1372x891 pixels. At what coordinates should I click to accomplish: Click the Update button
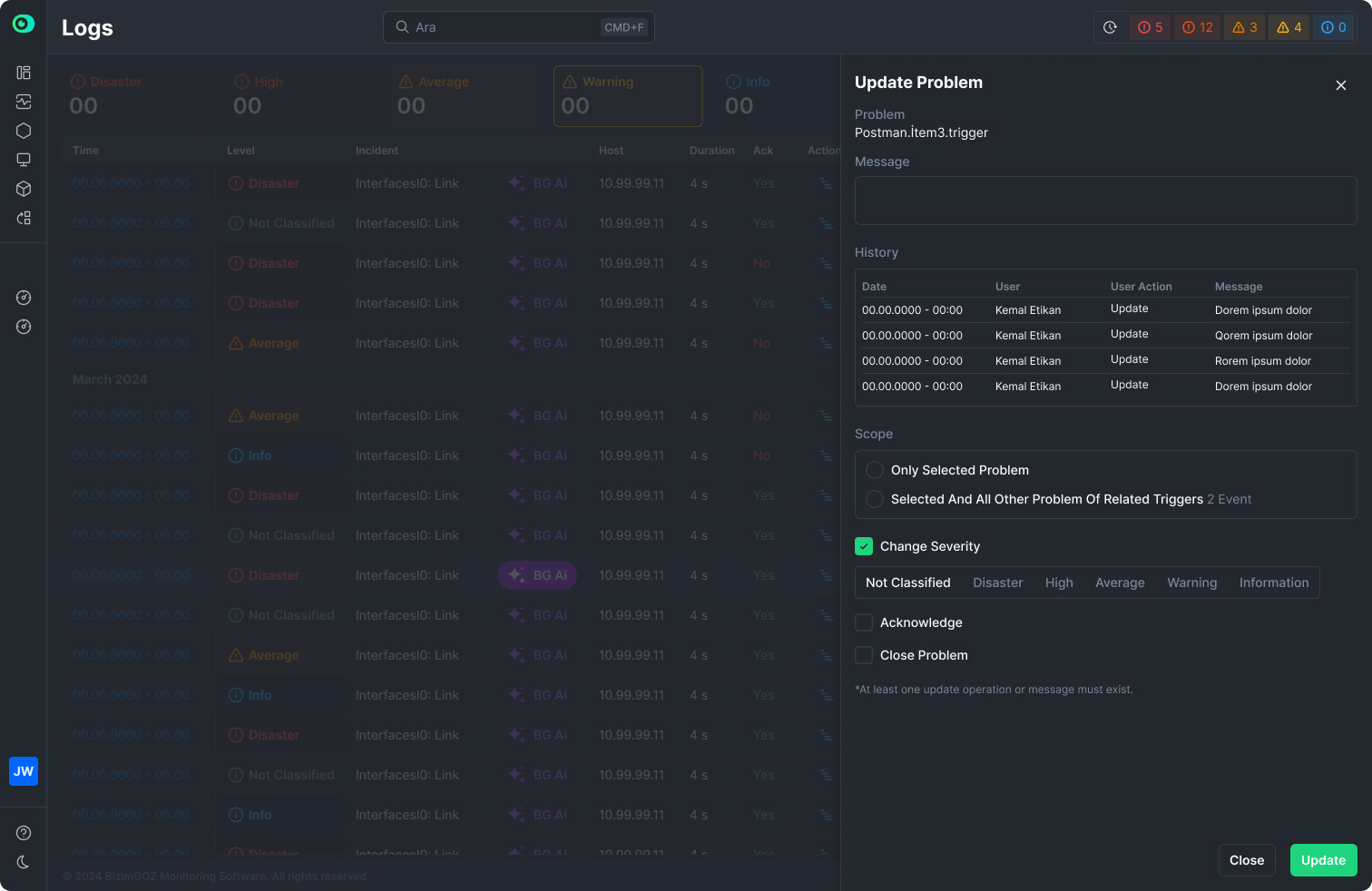[x=1324, y=860]
